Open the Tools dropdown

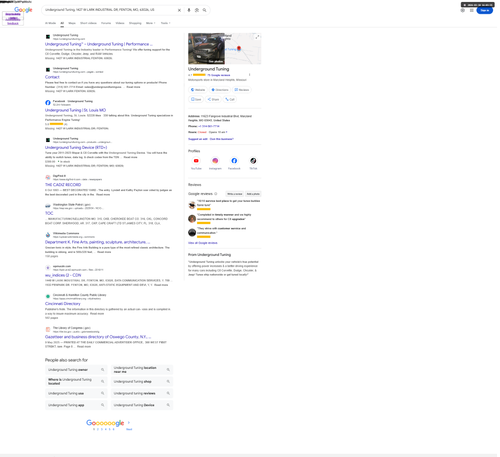pos(165,23)
